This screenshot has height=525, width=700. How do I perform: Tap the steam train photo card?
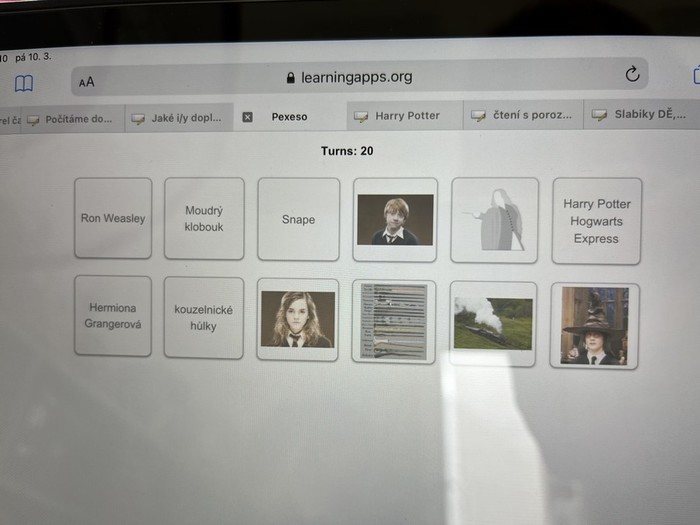coord(492,321)
